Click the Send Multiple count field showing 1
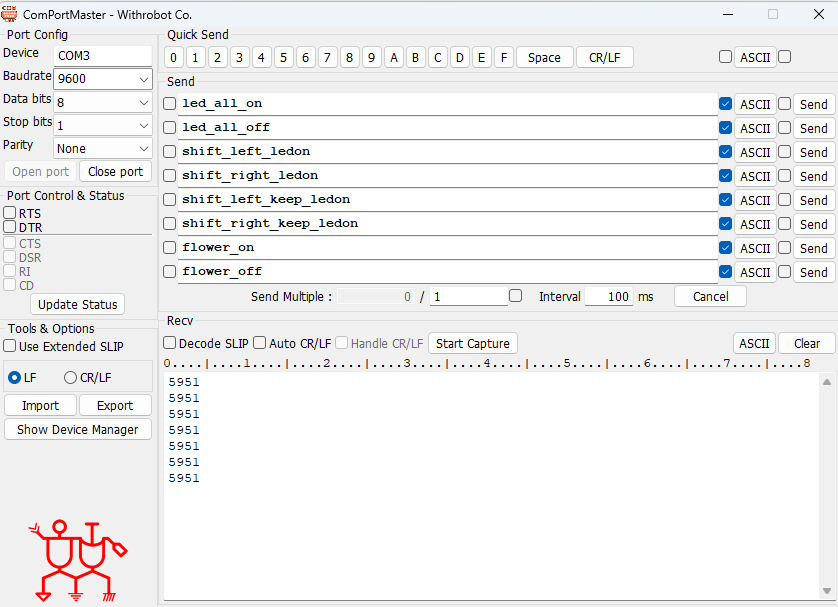Screen dimensions: 838x607 (469, 297)
